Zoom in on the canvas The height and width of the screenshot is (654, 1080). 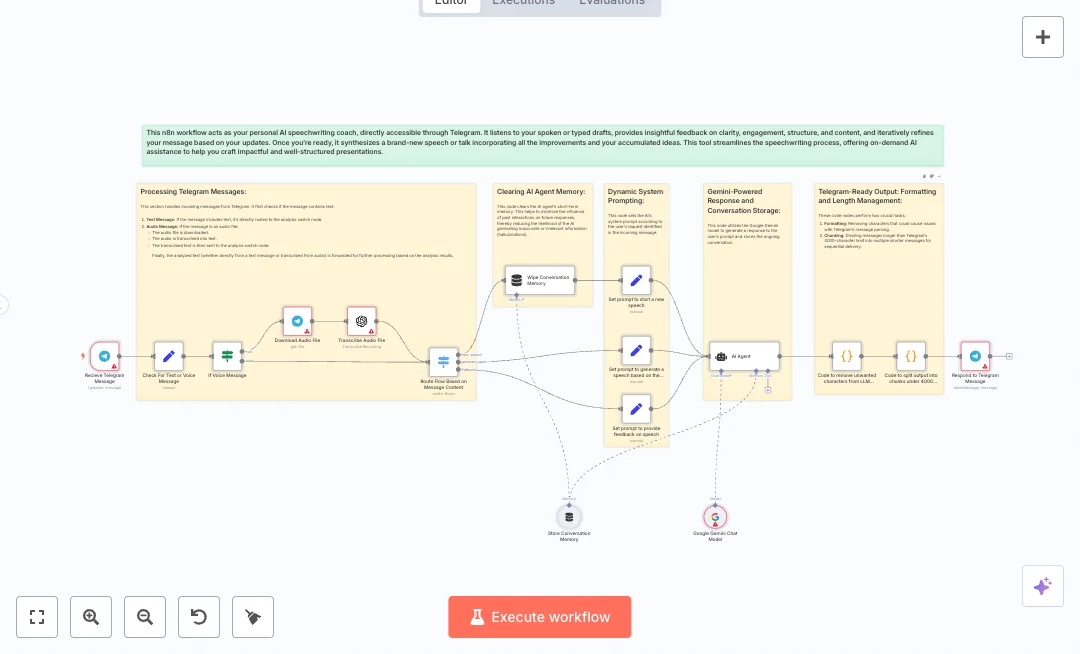(91, 617)
